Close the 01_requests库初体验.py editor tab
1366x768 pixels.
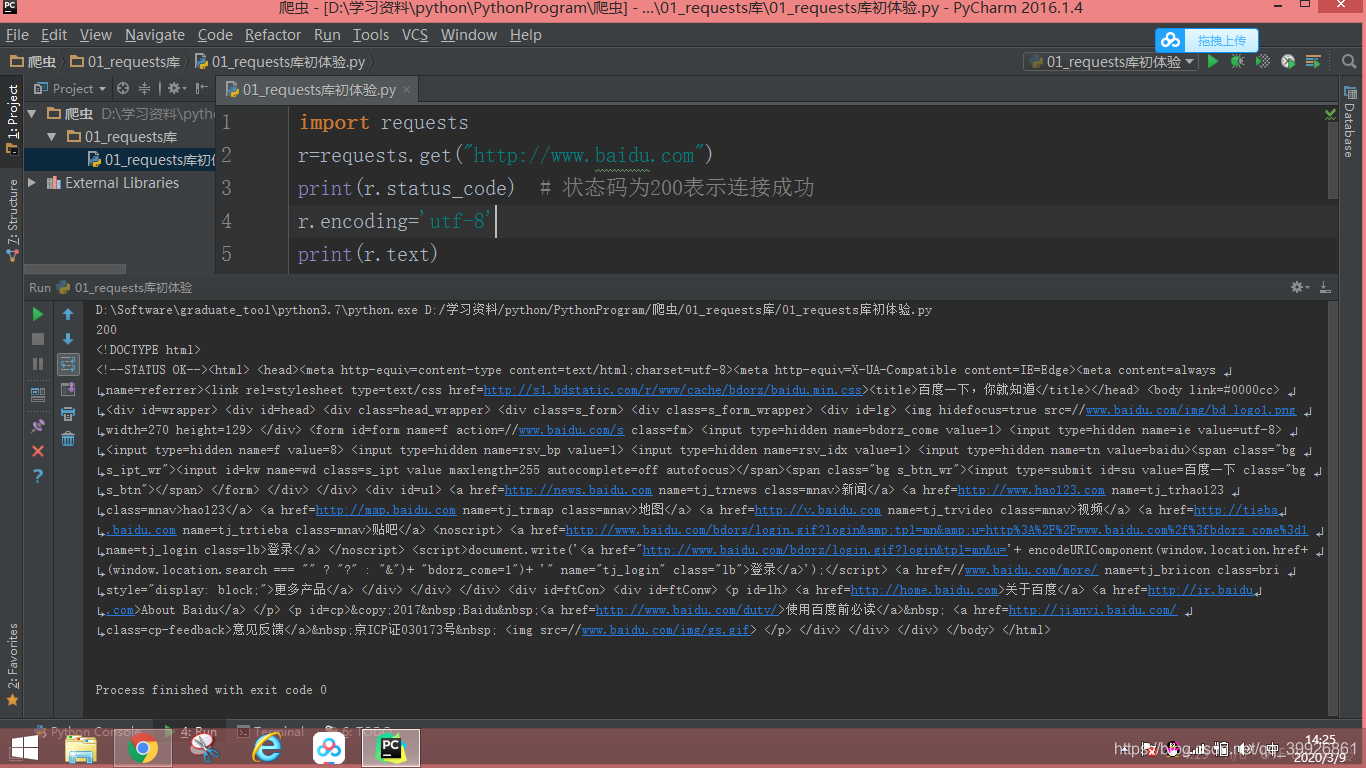pyautogui.click(x=408, y=90)
